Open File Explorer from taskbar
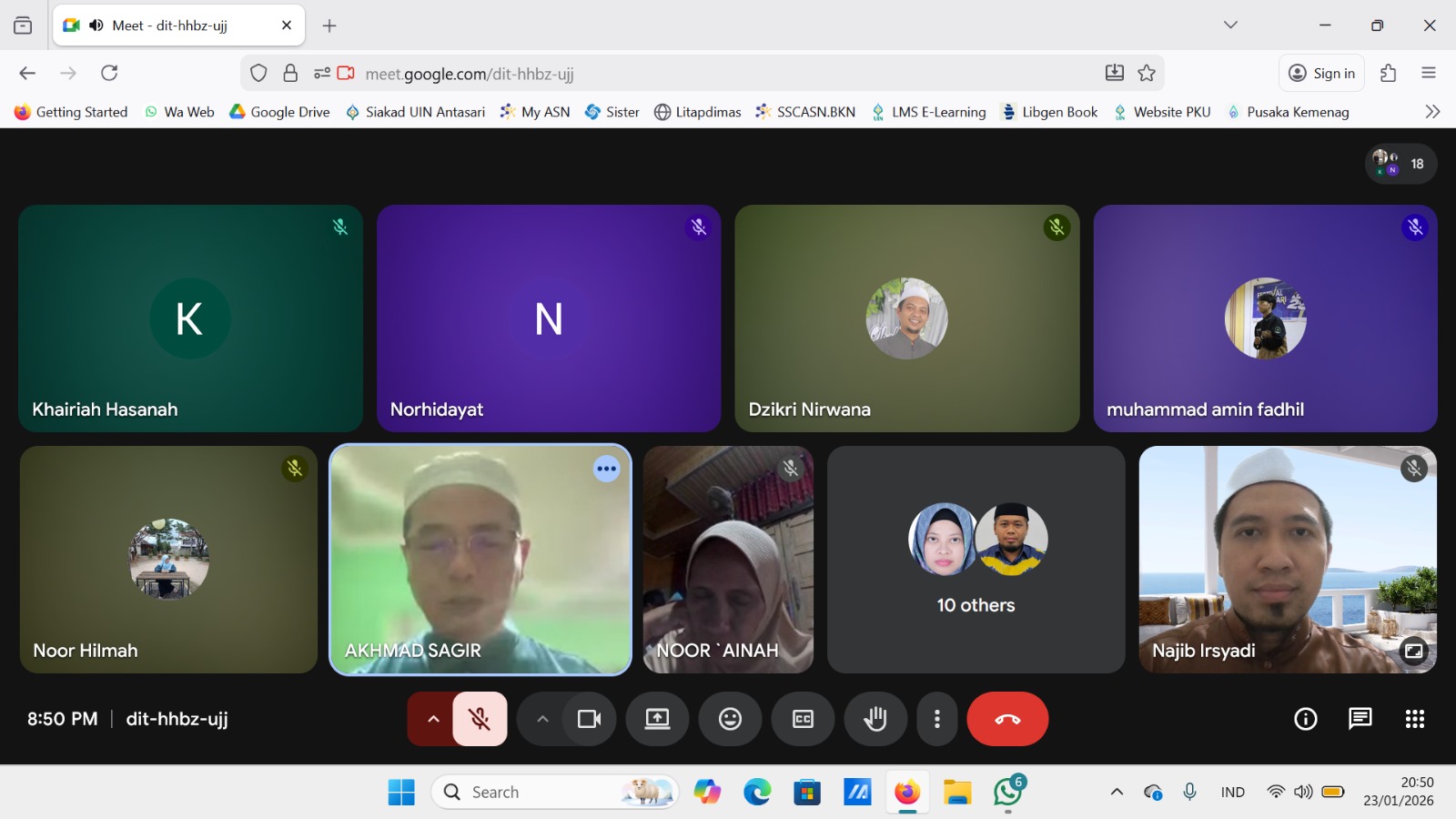This screenshot has height=819, width=1456. 957,792
